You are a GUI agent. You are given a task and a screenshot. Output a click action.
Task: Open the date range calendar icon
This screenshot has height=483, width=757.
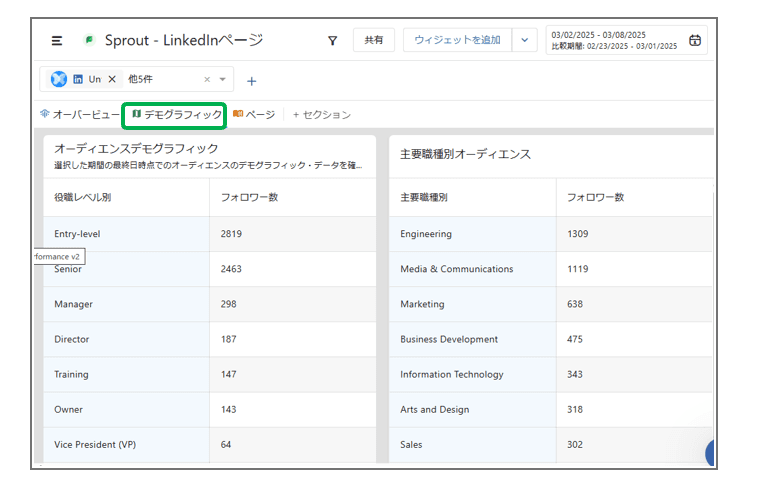(x=695, y=40)
